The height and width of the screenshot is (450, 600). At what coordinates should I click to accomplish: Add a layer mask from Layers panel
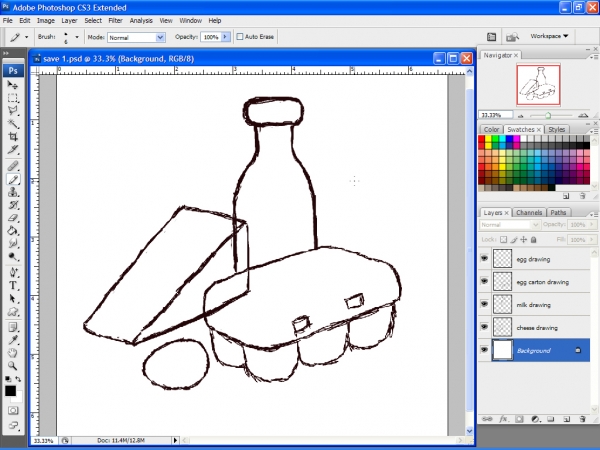(519, 419)
